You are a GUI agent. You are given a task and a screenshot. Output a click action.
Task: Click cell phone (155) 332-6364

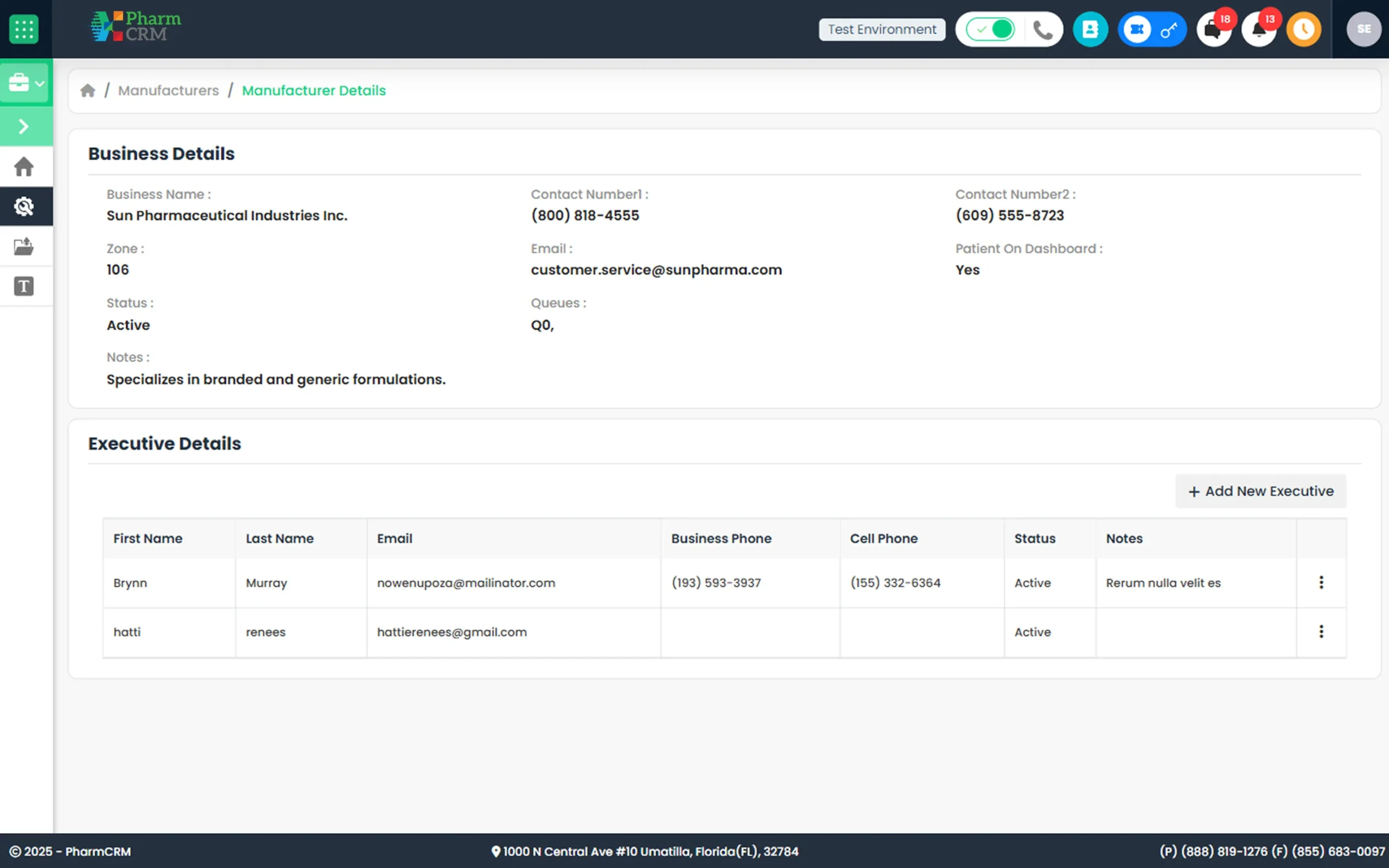[895, 583]
